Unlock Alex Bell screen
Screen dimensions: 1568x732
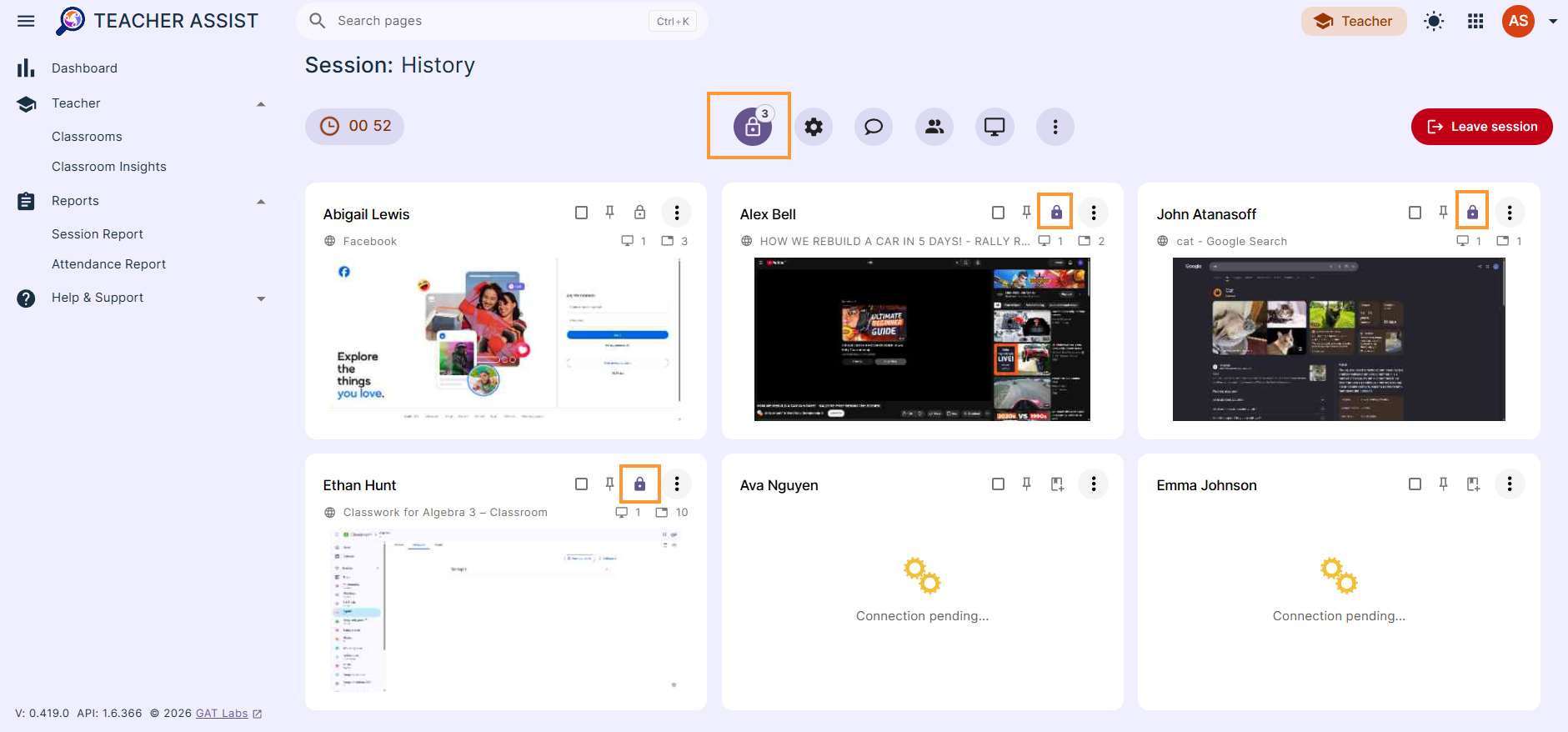[x=1056, y=213]
